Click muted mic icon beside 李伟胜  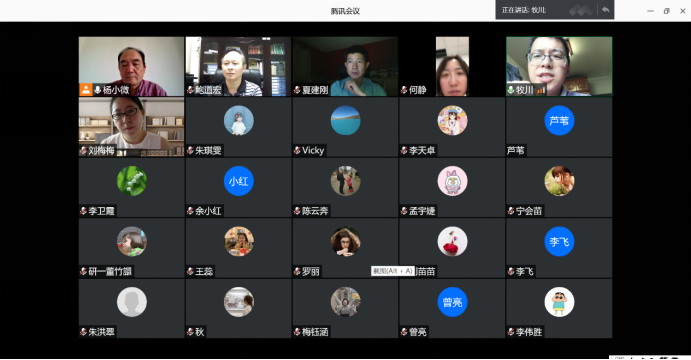tap(511, 331)
